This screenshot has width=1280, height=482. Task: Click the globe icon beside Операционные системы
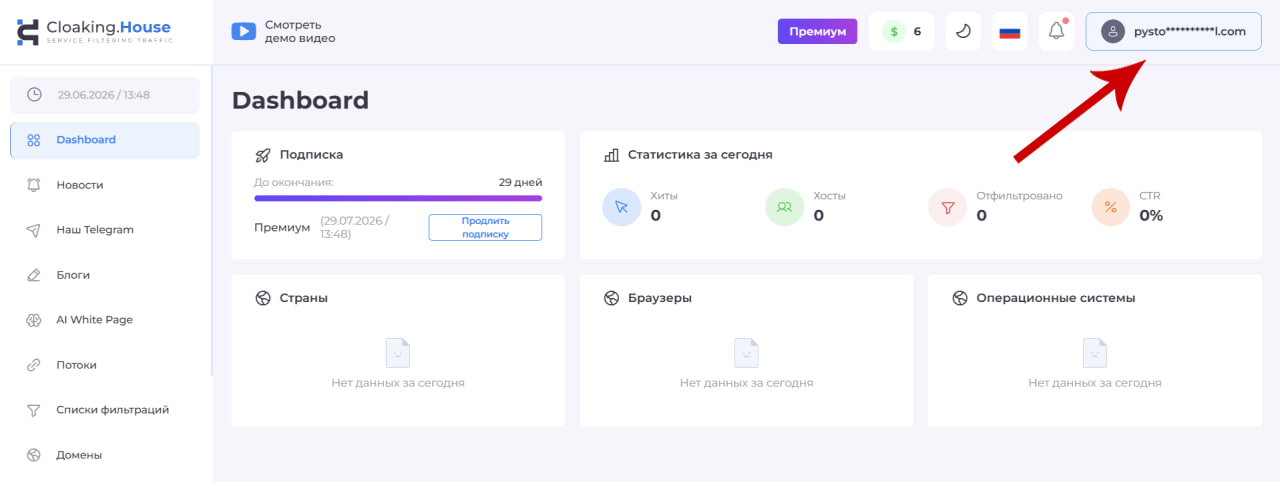click(960, 298)
